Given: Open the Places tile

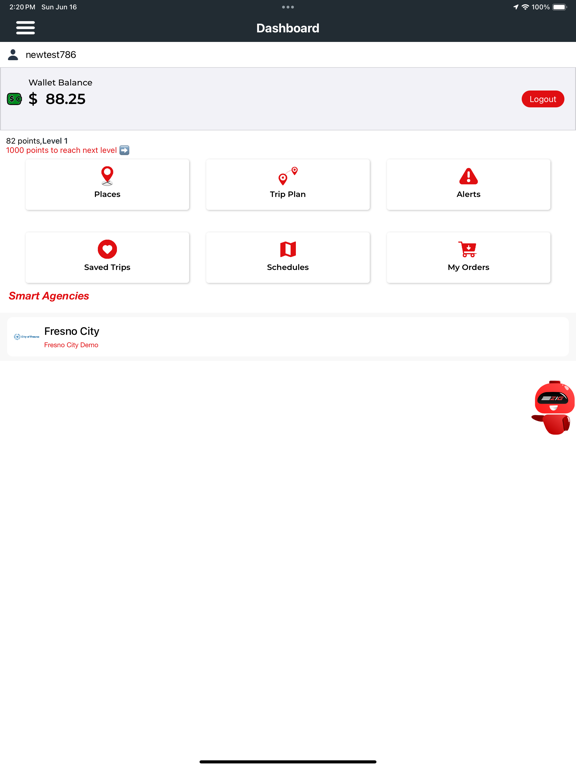Looking at the screenshot, I should pos(107,185).
